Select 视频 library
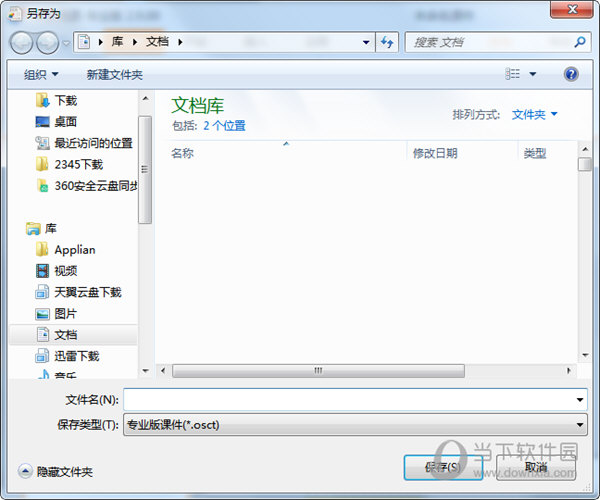600x500 pixels. coord(65,271)
